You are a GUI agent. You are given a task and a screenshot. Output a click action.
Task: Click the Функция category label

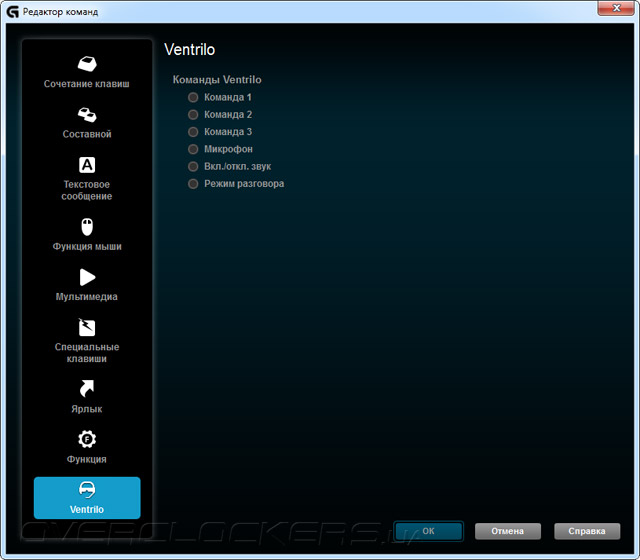pyautogui.click(x=87, y=459)
